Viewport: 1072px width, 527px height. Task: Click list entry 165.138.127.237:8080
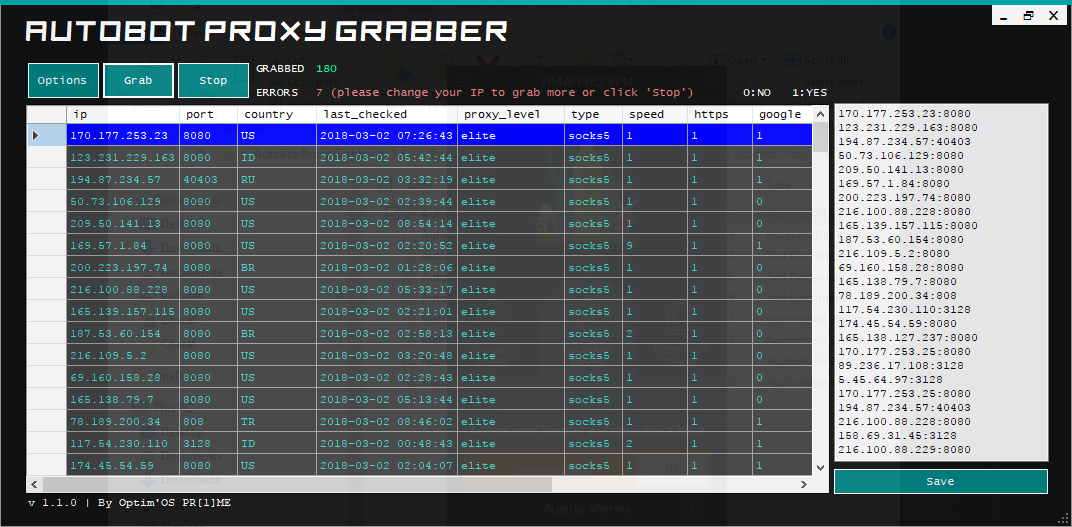[907, 338]
